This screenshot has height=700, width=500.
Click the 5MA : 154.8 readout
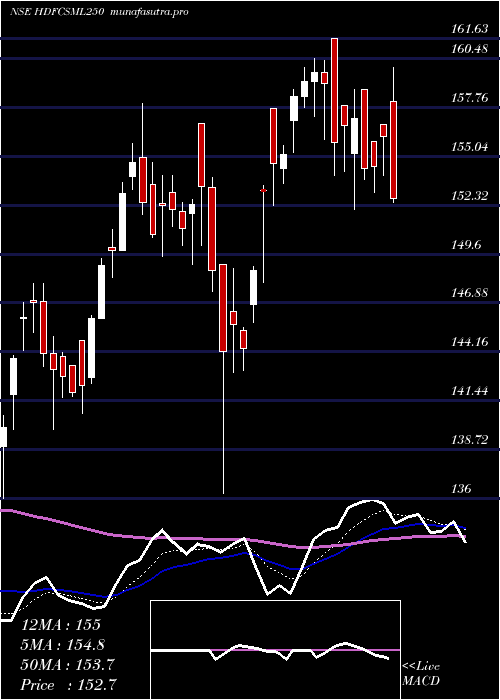63,645
